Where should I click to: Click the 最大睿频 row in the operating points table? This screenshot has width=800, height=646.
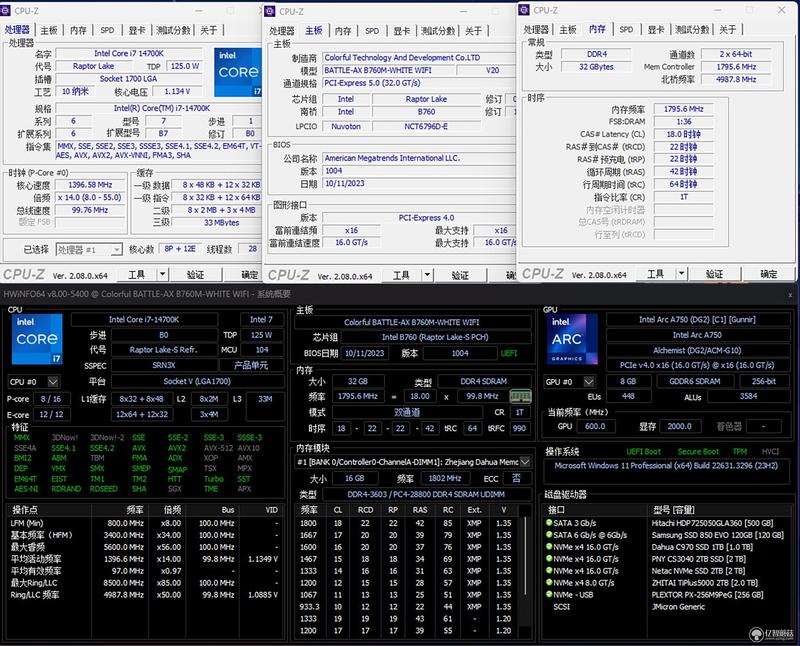pyautogui.click(x=144, y=546)
